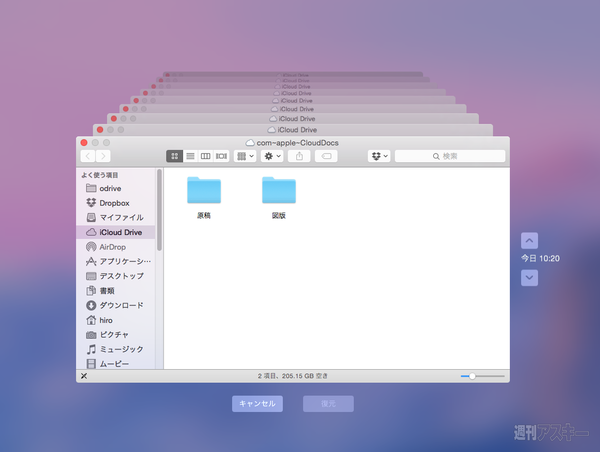The height and width of the screenshot is (452, 600).
Task: Open マイファイル in the sidebar
Action: pyautogui.click(x=116, y=217)
